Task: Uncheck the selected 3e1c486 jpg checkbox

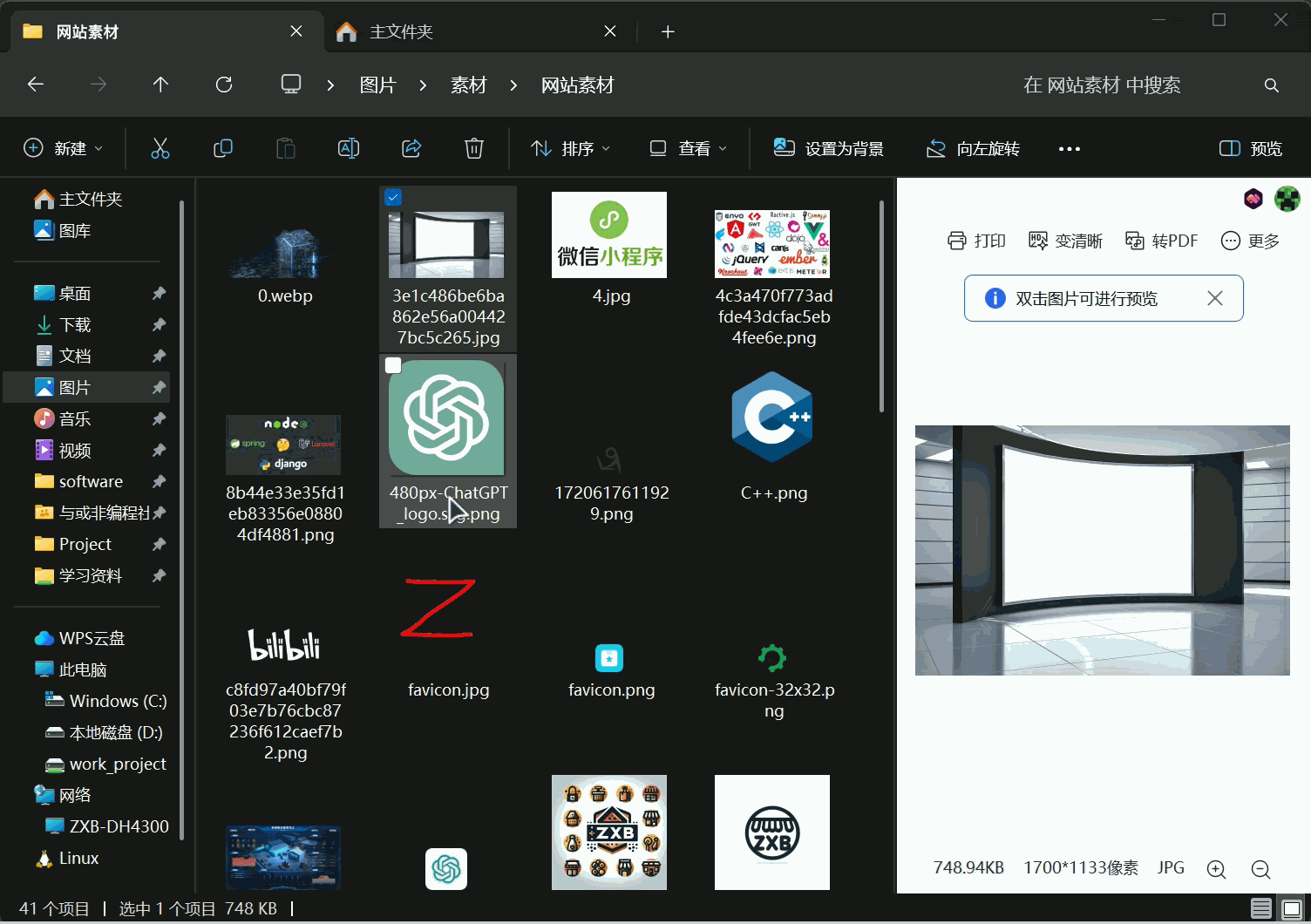Action: coord(393,197)
